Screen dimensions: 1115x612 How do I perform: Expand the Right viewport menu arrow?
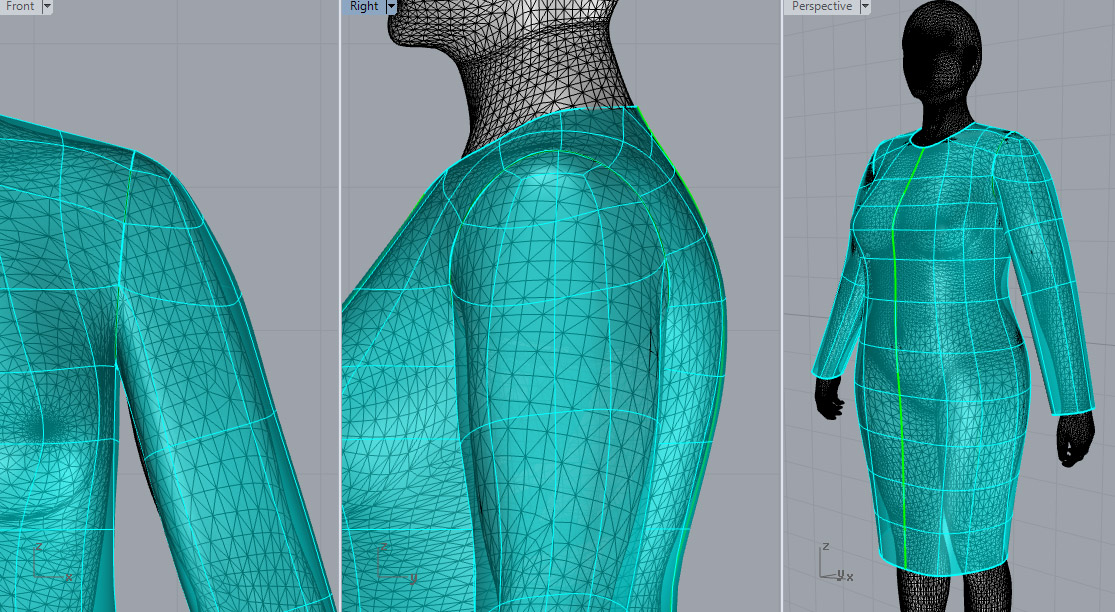(391, 6)
